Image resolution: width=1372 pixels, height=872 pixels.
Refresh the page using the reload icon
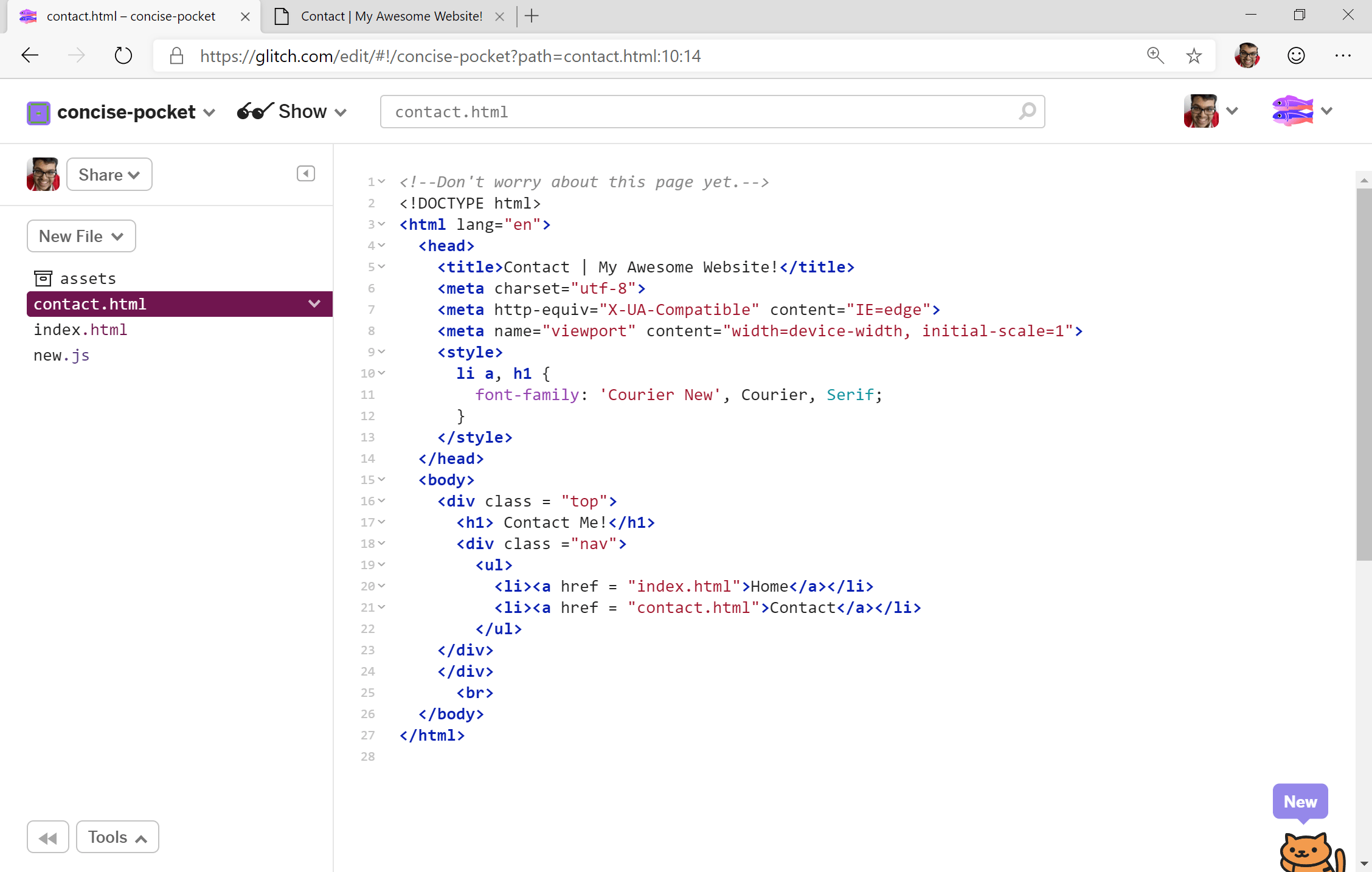(123, 56)
